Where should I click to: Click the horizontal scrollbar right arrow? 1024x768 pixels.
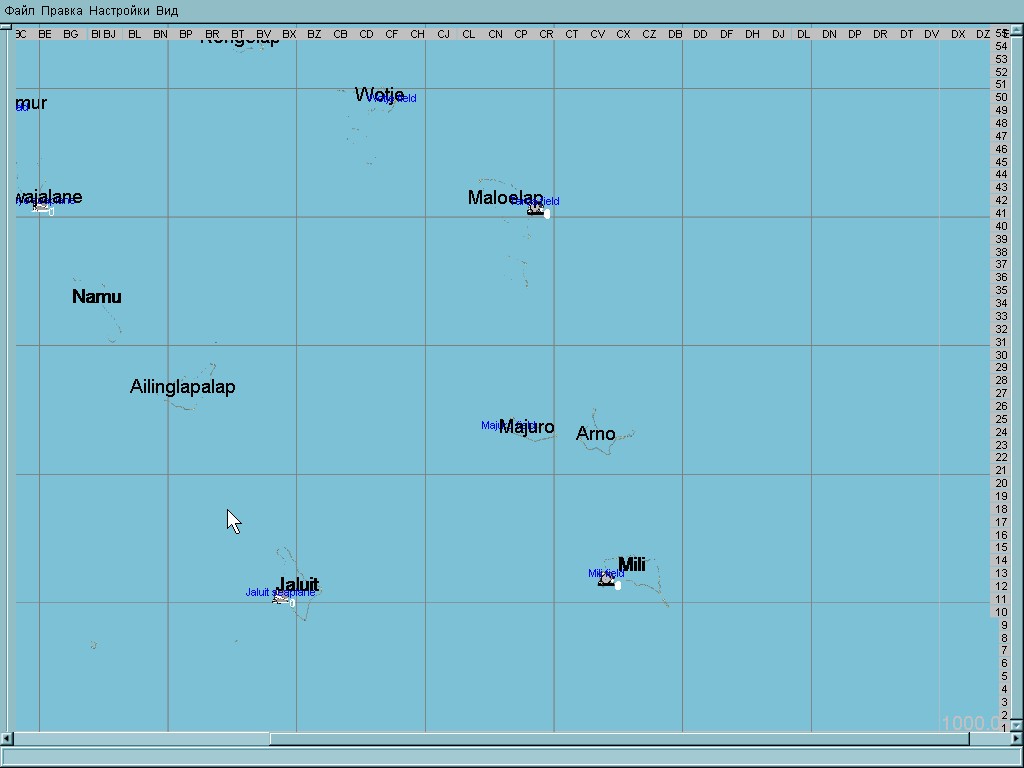(x=1017, y=739)
